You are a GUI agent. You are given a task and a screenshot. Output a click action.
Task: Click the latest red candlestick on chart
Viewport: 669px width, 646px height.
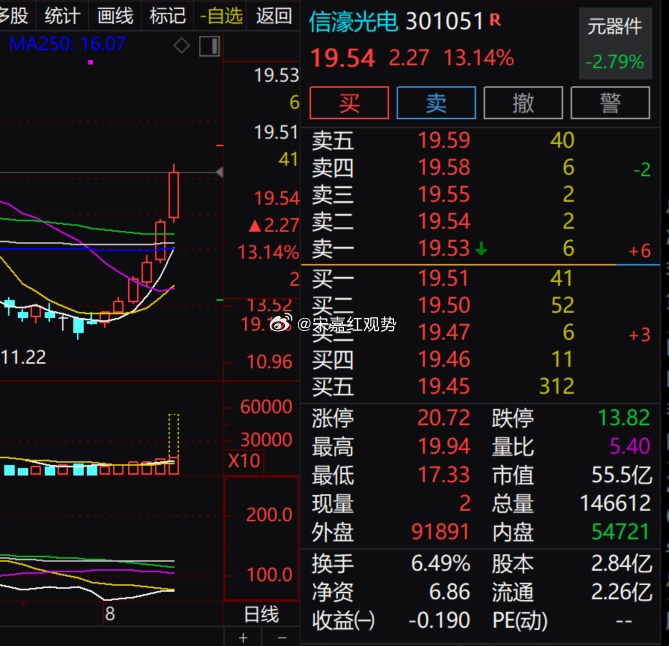[173, 195]
